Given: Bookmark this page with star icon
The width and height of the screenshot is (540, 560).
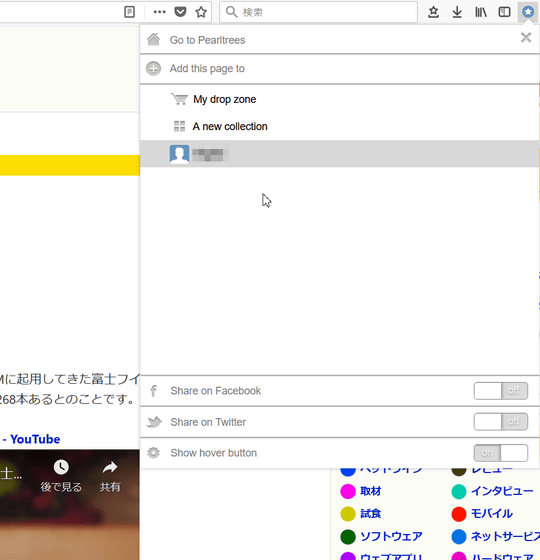Looking at the screenshot, I should click(x=201, y=12).
